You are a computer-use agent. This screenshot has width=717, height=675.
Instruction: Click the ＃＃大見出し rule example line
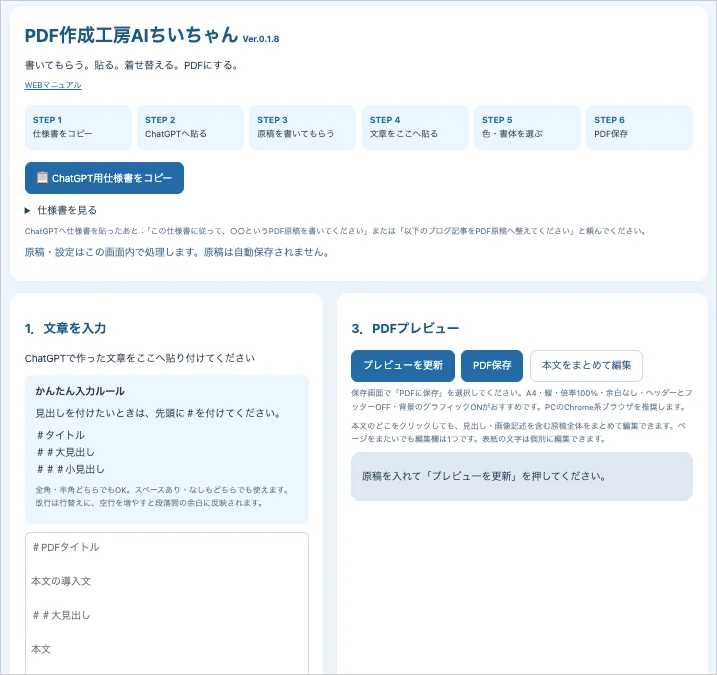(x=65, y=452)
